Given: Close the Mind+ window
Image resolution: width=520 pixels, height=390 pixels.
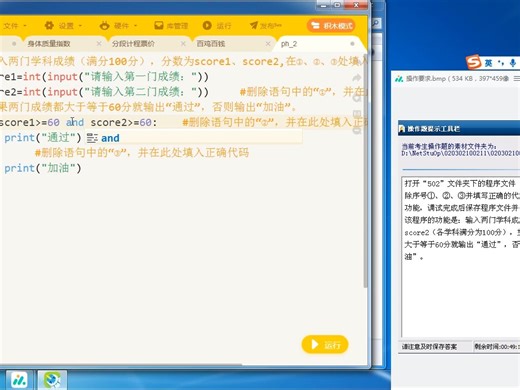Looking at the screenshot, I should click(x=356, y=5).
